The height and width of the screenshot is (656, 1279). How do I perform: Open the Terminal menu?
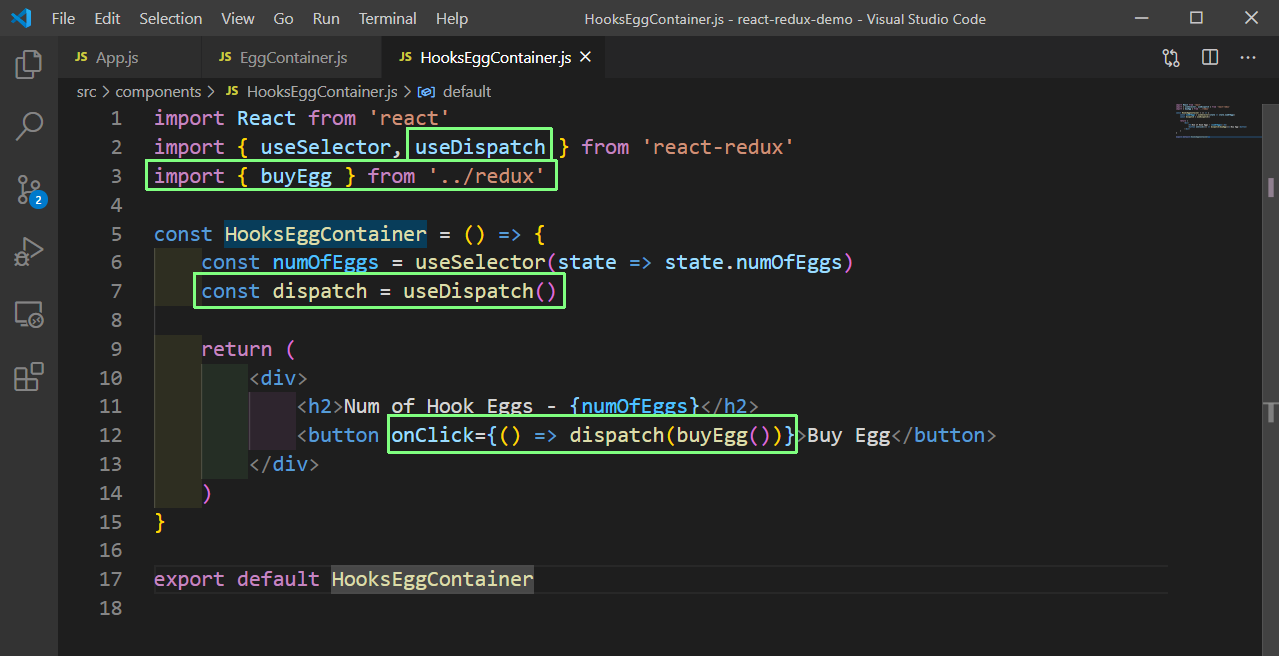[x=388, y=19]
